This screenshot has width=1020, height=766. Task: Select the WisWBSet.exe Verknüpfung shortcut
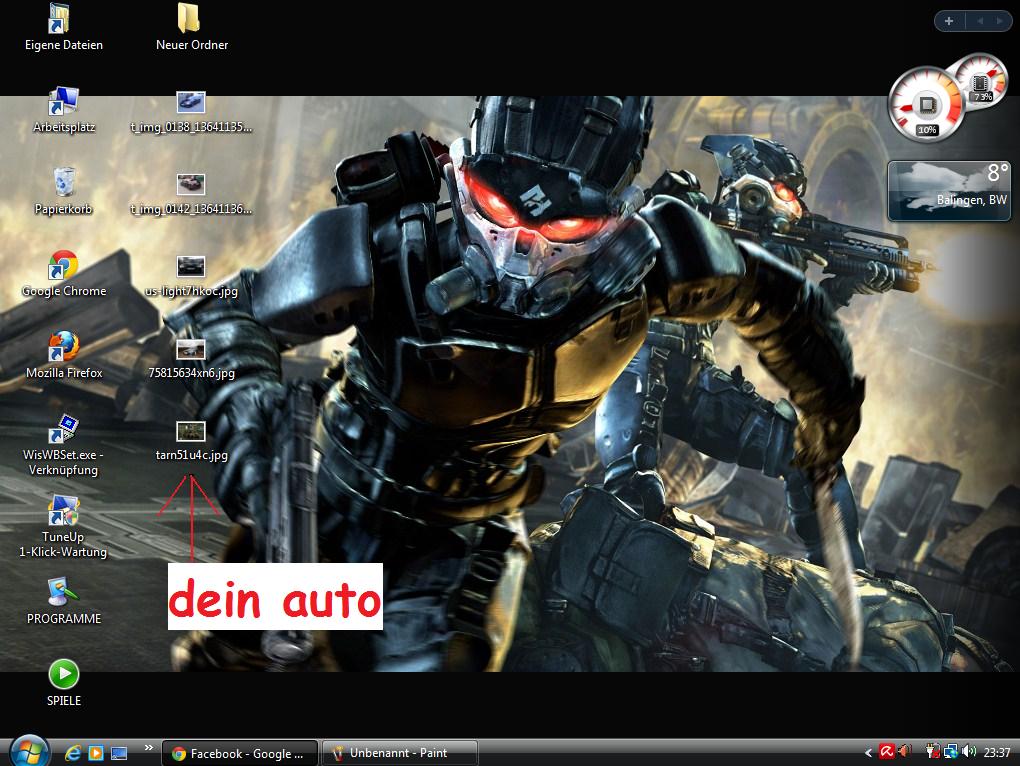[63, 445]
